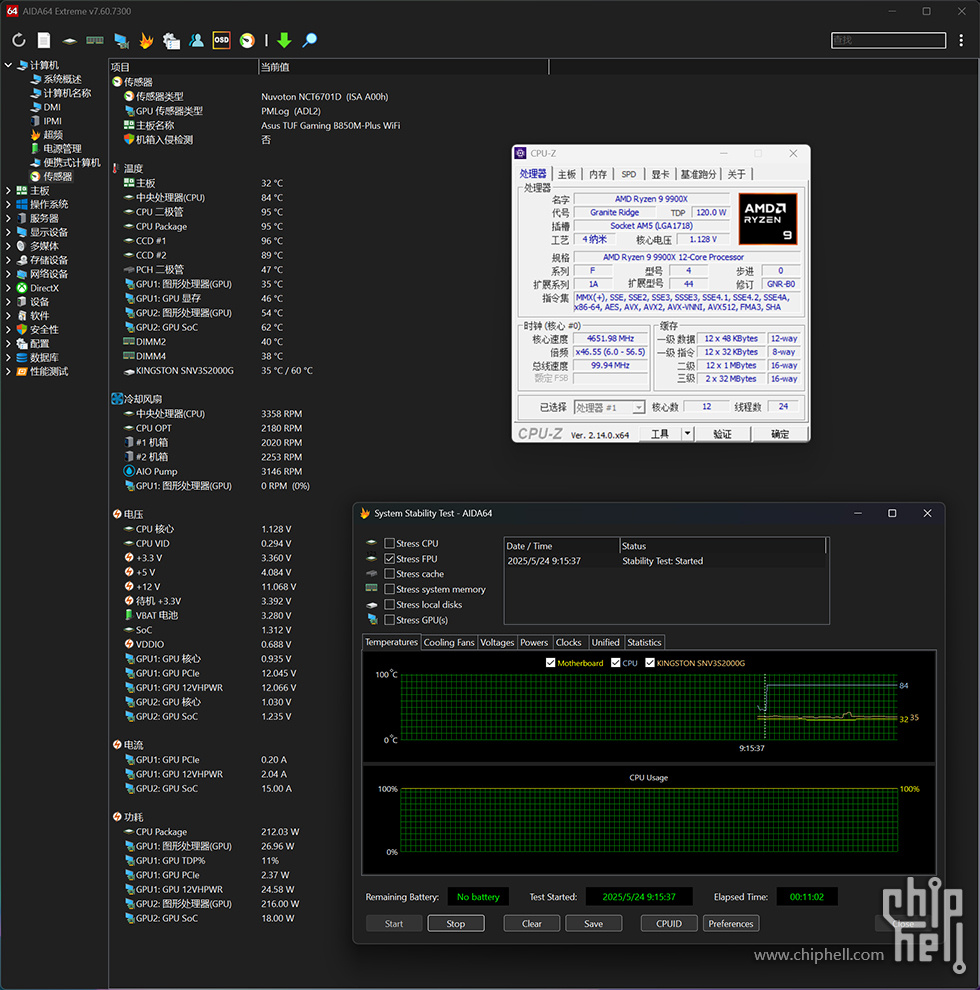
Task: Expand the 存储设备 tree node
Action: tap(8, 259)
